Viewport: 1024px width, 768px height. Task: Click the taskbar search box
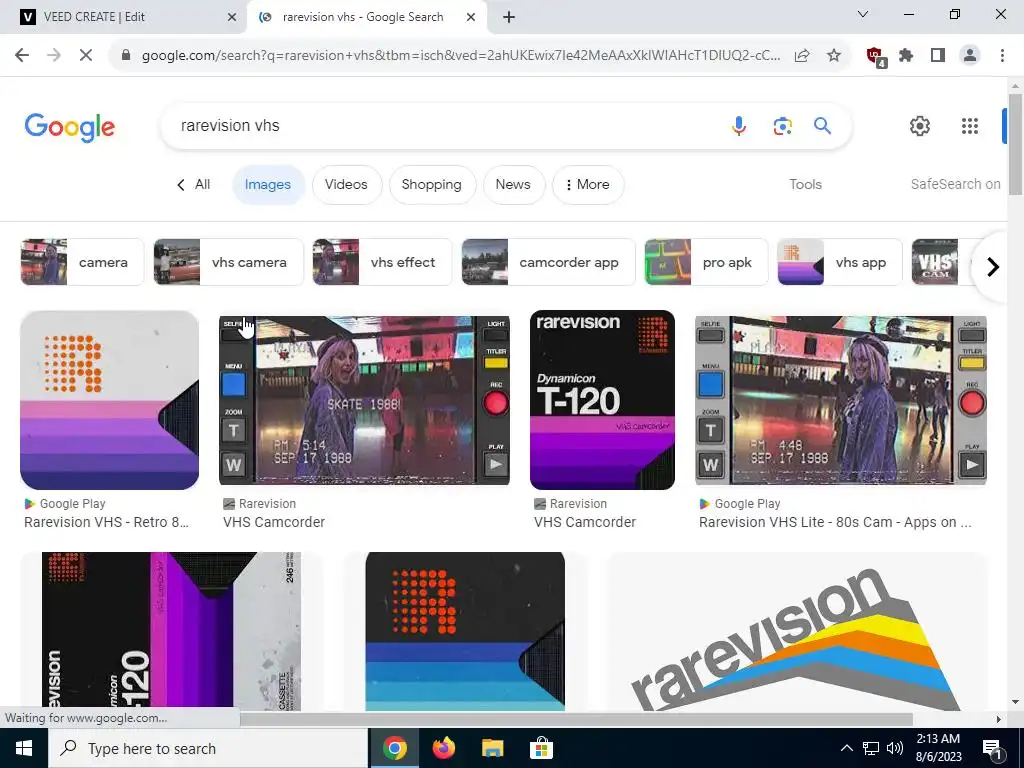click(x=208, y=748)
